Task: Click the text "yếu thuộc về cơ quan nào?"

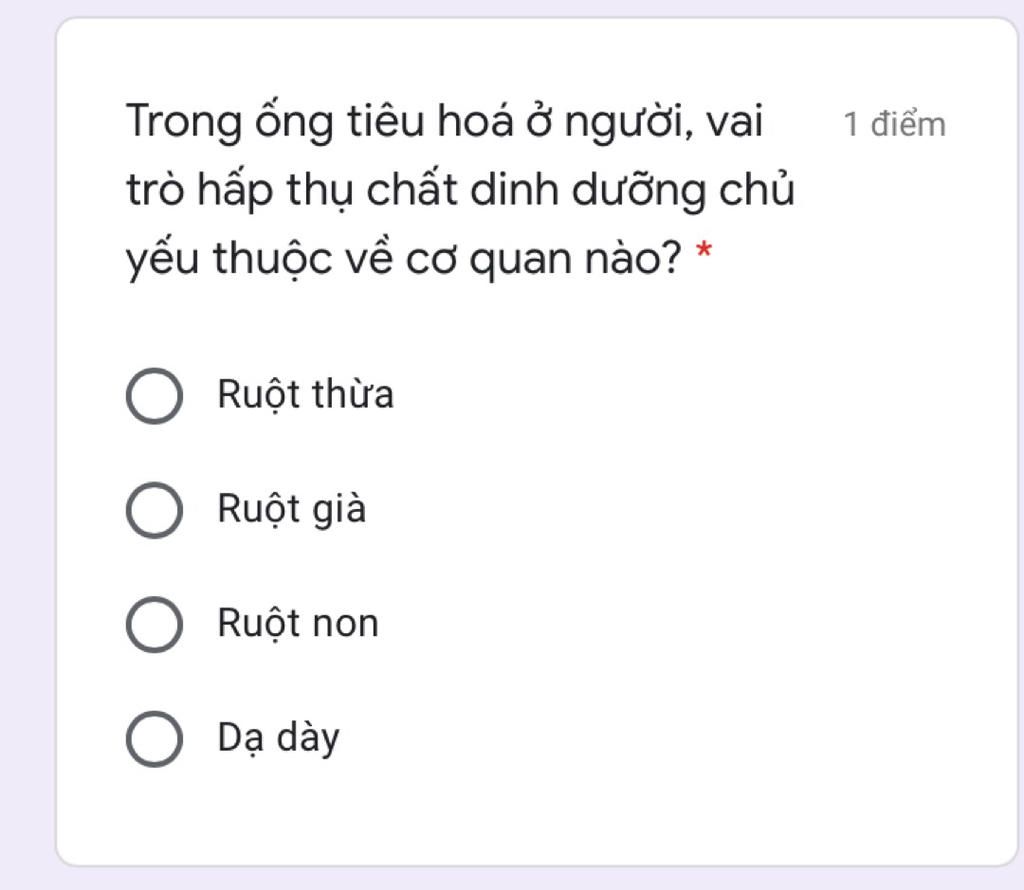Action: 405,259
